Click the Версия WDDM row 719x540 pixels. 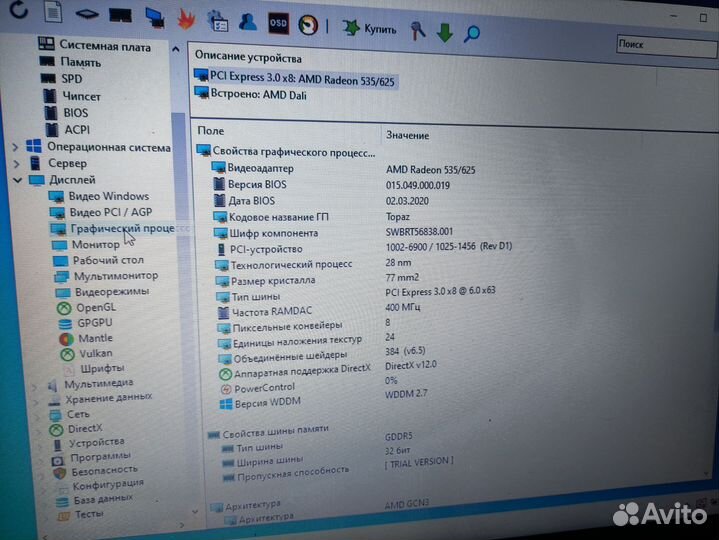324,399
